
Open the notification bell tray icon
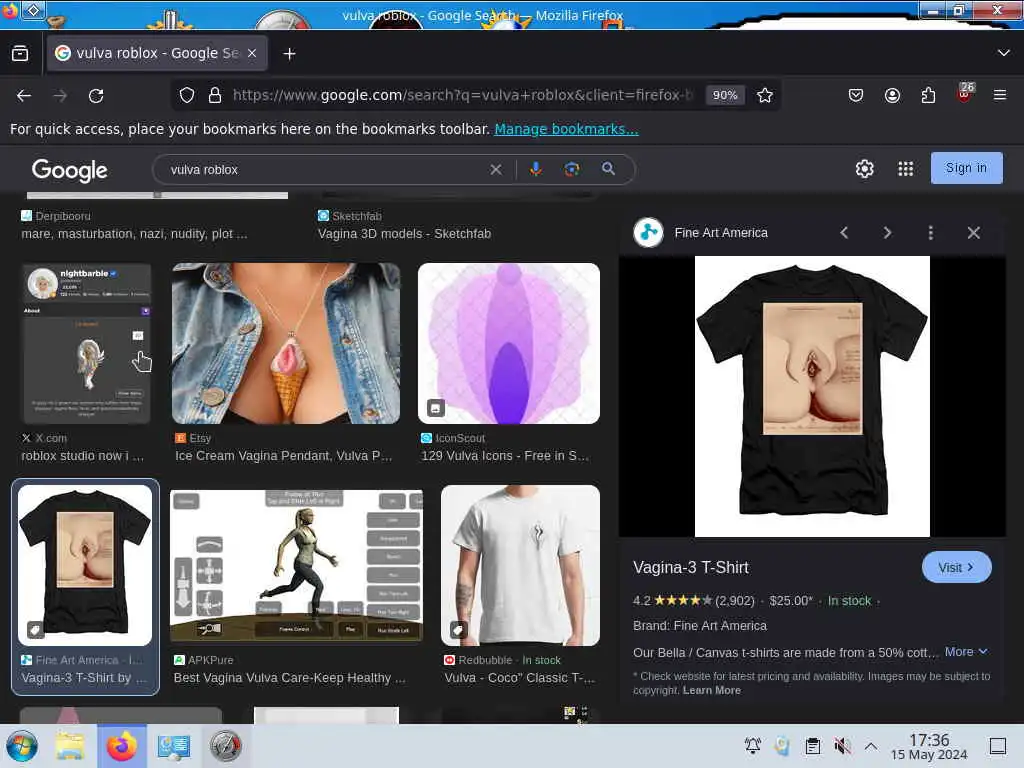point(753,746)
